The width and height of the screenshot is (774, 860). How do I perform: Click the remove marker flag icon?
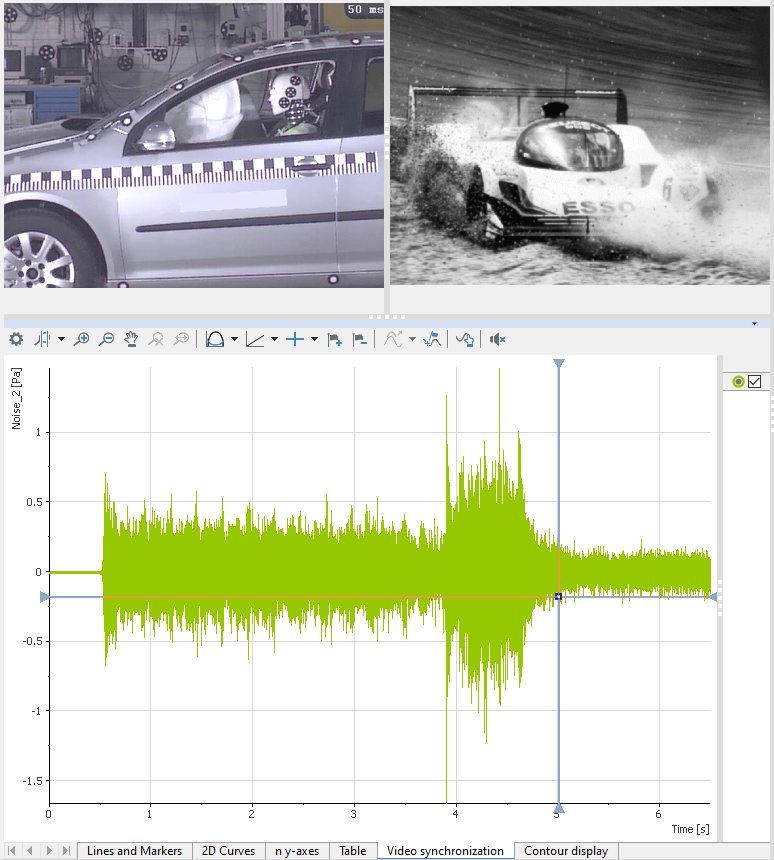point(360,340)
